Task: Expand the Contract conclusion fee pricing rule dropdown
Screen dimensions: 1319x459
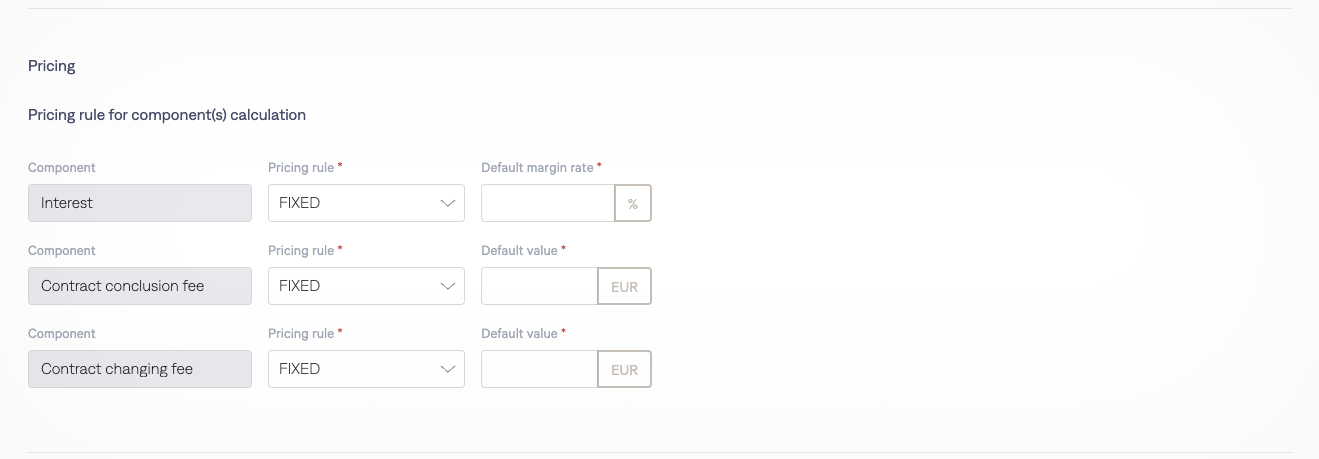Action: tap(356, 286)
